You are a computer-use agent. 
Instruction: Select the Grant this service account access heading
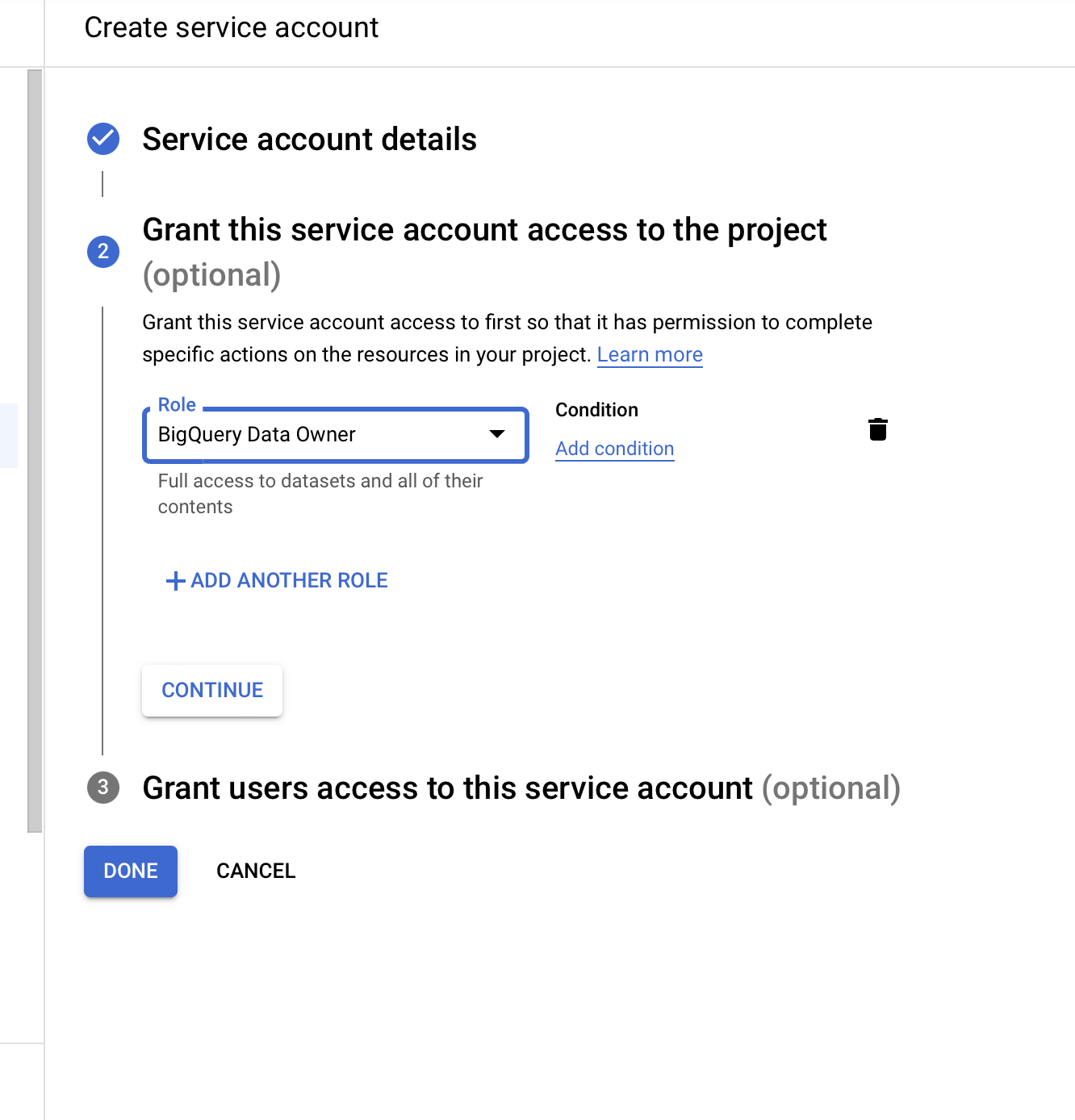pyautogui.click(x=484, y=252)
